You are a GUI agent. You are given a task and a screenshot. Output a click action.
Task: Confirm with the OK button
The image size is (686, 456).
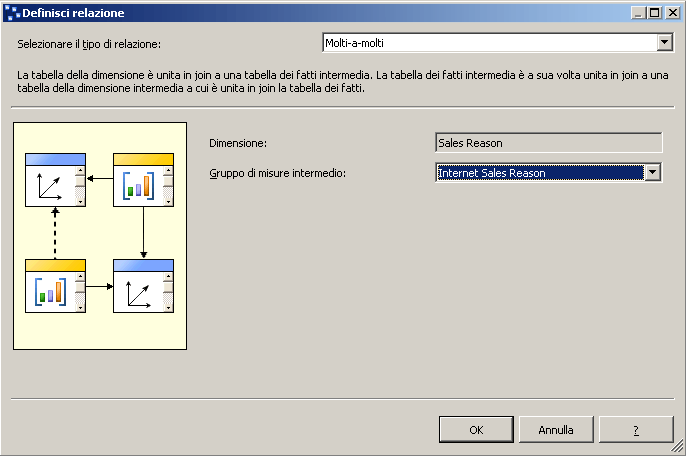(476, 429)
